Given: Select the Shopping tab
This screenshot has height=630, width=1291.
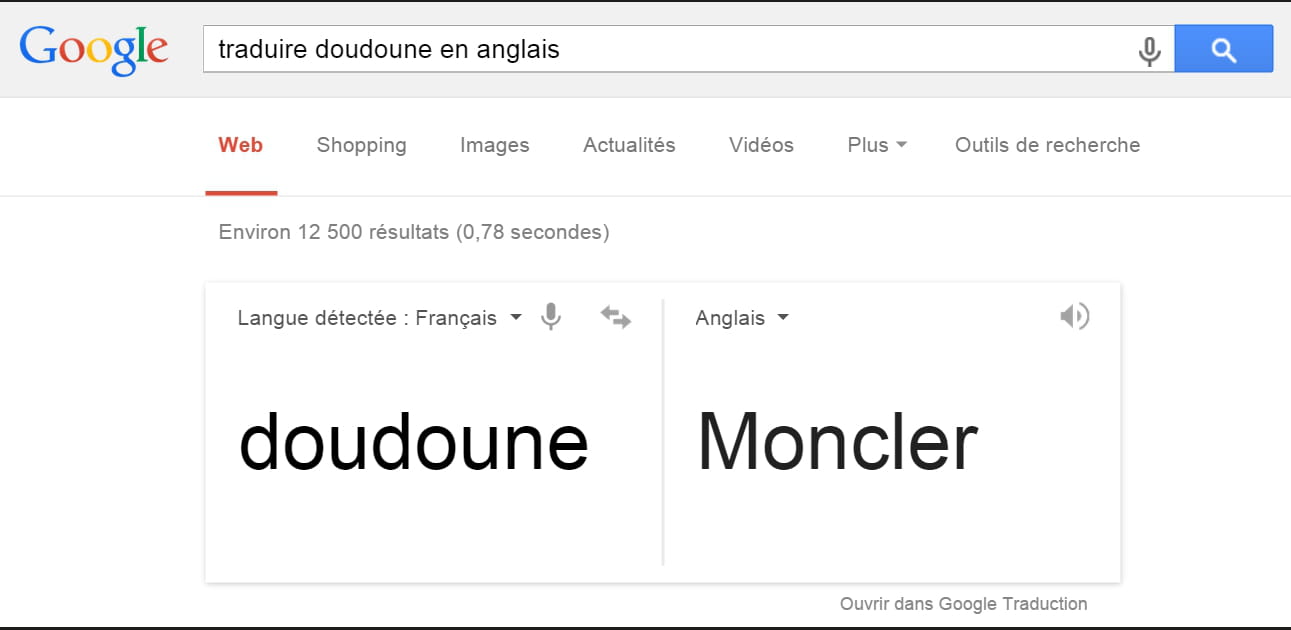Looking at the screenshot, I should tap(361, 145).
